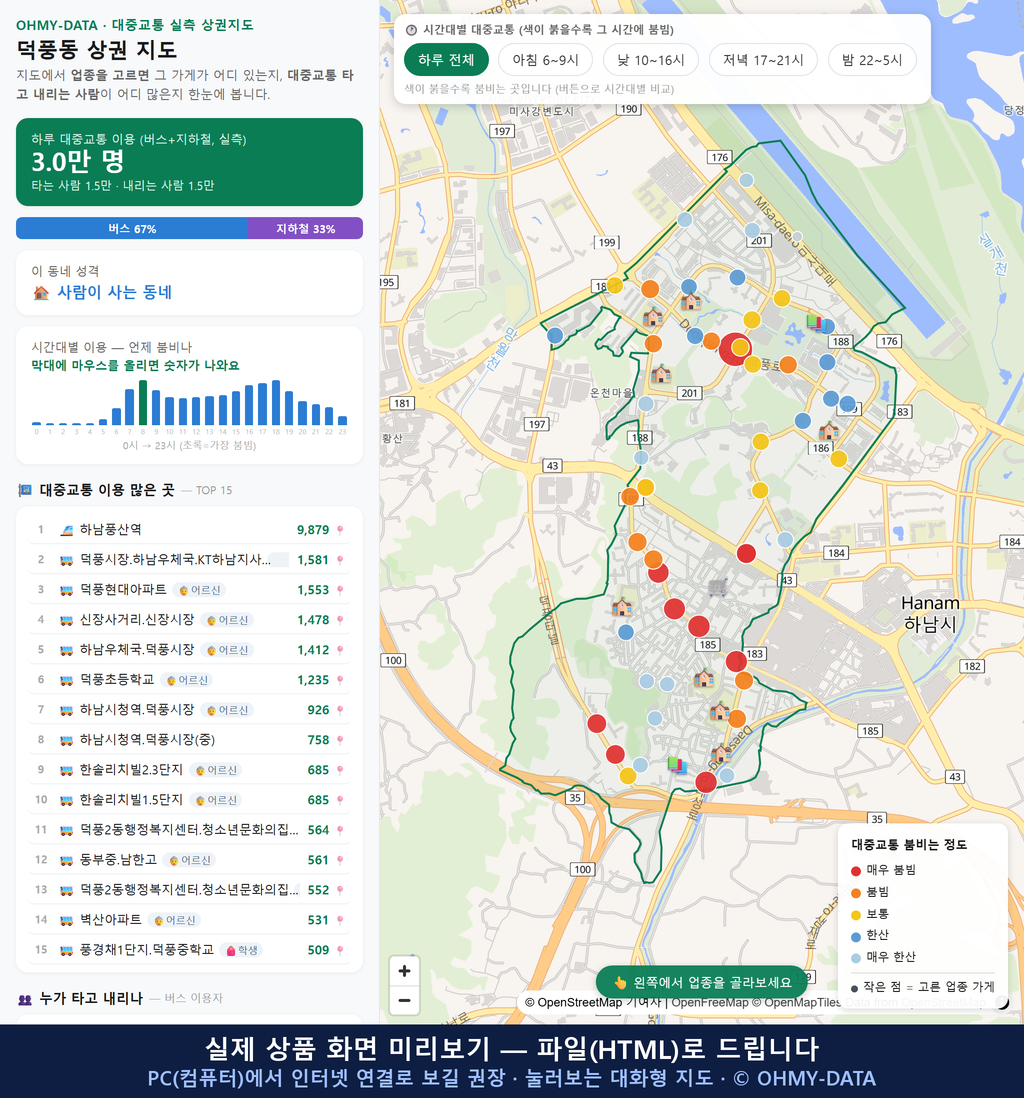The height and width of the screenshot is (1098, 1024).
Task: Click the 누가 타고 내리나 section heading
Action: tap(91, 998)
